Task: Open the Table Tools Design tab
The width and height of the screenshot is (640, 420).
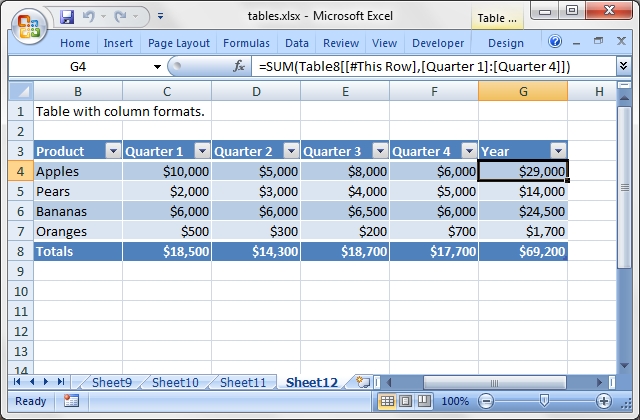Action: click(506, 43)
